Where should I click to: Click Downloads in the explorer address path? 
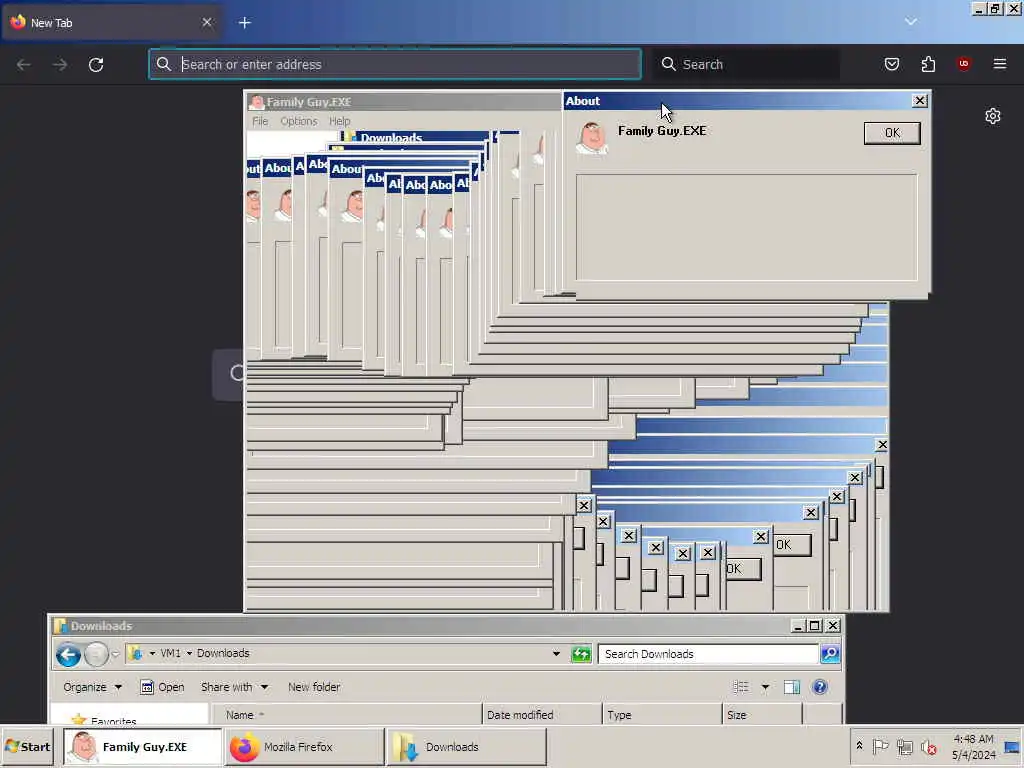[x=223, y=653]
